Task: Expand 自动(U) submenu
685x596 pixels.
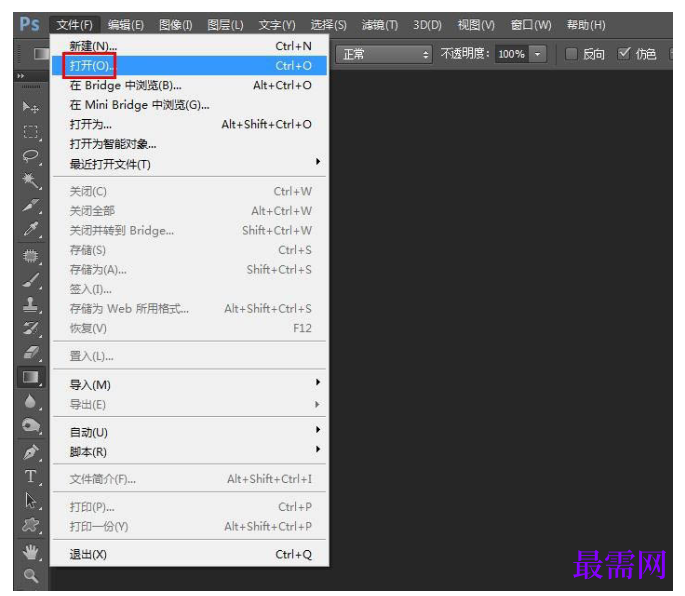Action: coord(189,432)
